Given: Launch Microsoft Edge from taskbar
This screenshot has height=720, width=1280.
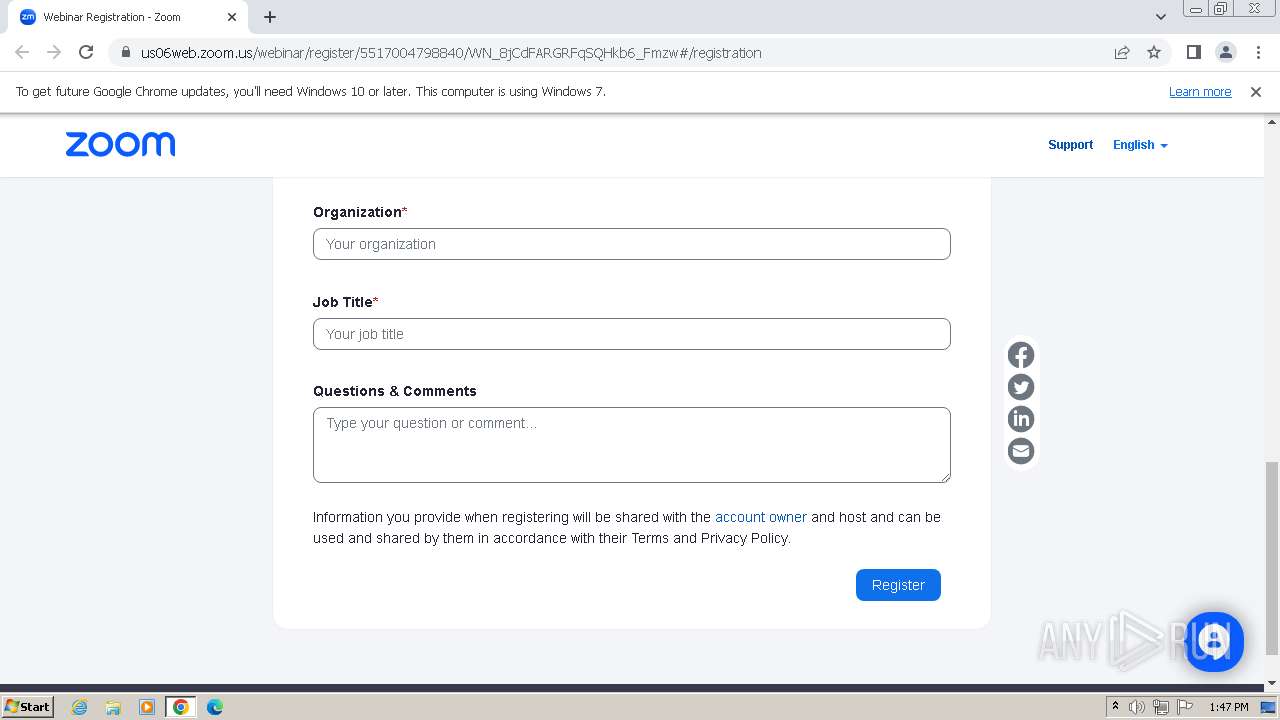Looking at the screenshot, I should [x=215, y=707].
